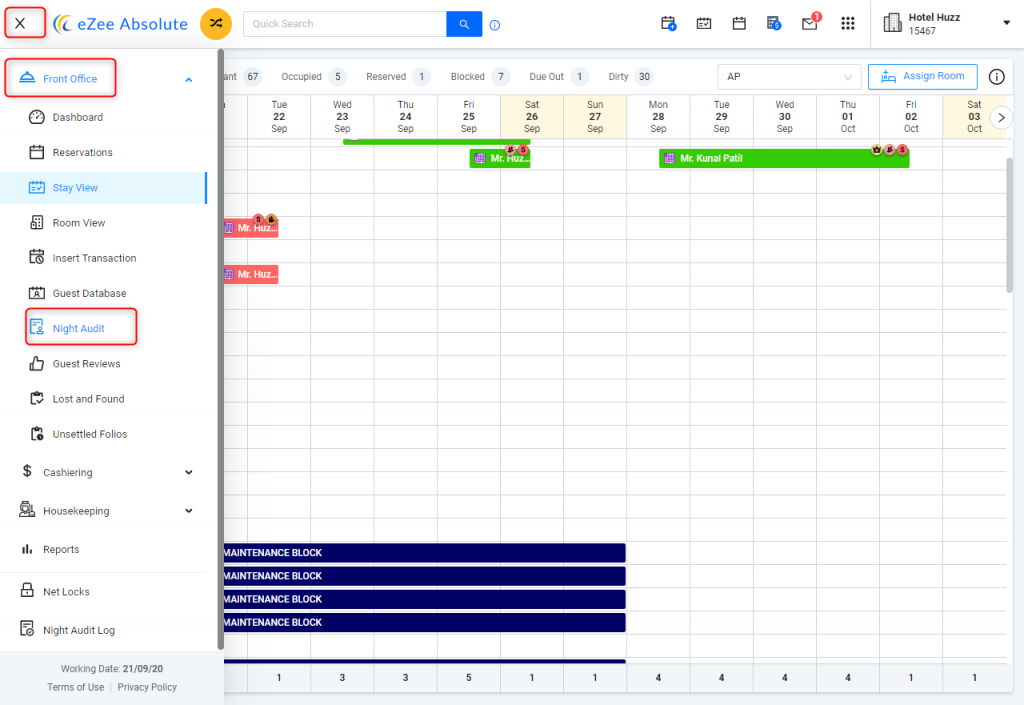The height and width of the screenshot is (705, 1024).
Task: Select Stay View in sidebar
Action: (103, 188)
